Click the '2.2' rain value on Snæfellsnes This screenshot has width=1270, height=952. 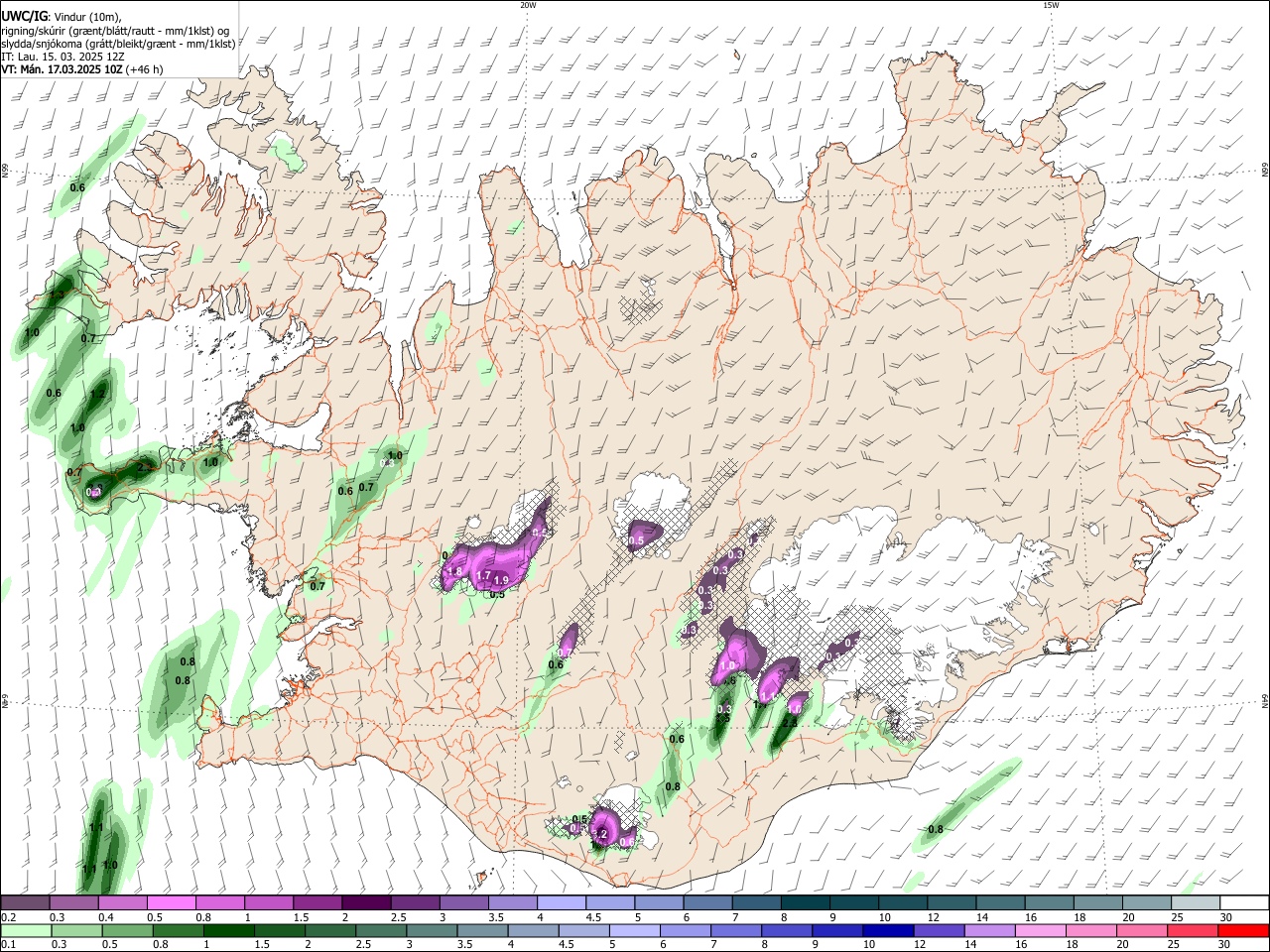pyautogui.click(x=143, y=467)
